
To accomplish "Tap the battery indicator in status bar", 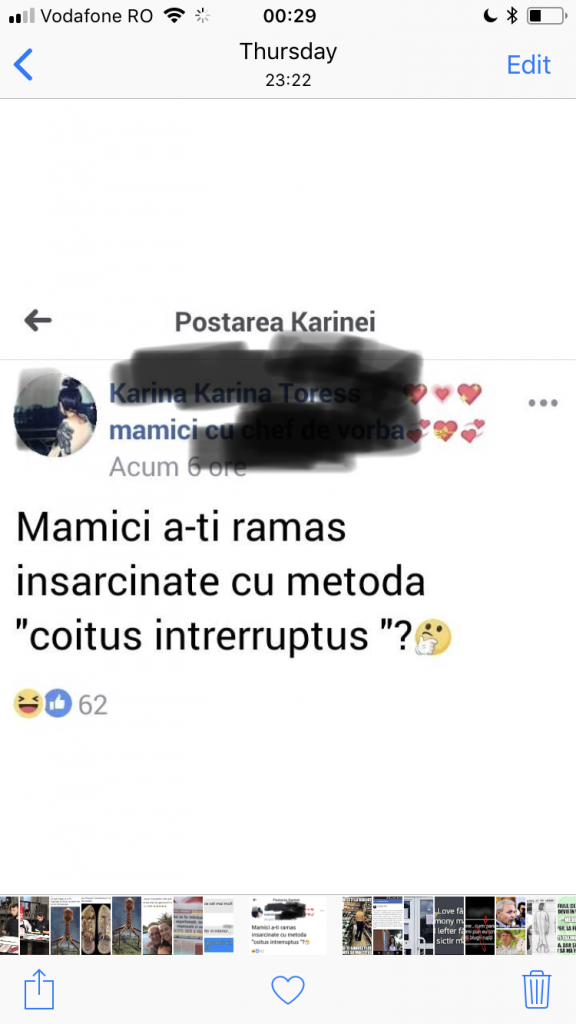I will (x=547, y=16).
